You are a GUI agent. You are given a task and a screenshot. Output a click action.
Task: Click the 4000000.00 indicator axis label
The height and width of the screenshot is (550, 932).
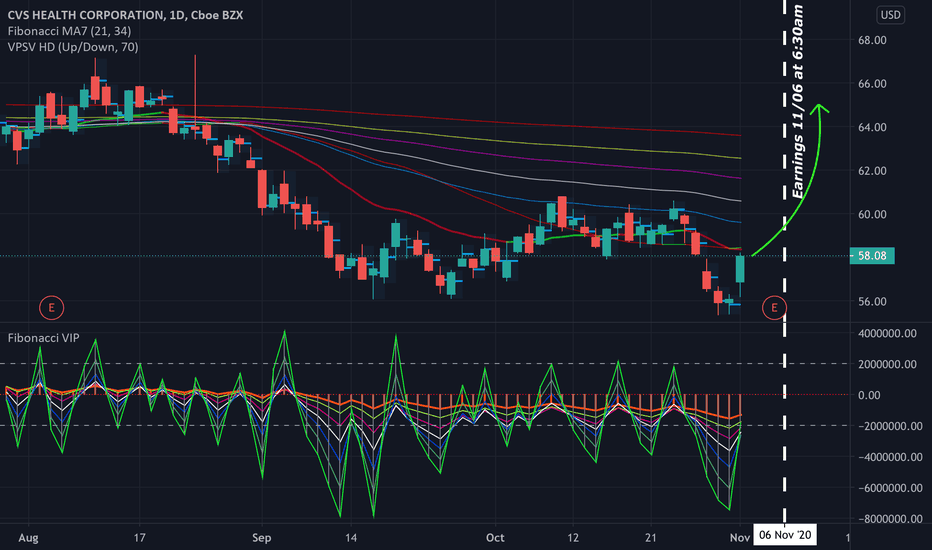[x=887, y=334]
